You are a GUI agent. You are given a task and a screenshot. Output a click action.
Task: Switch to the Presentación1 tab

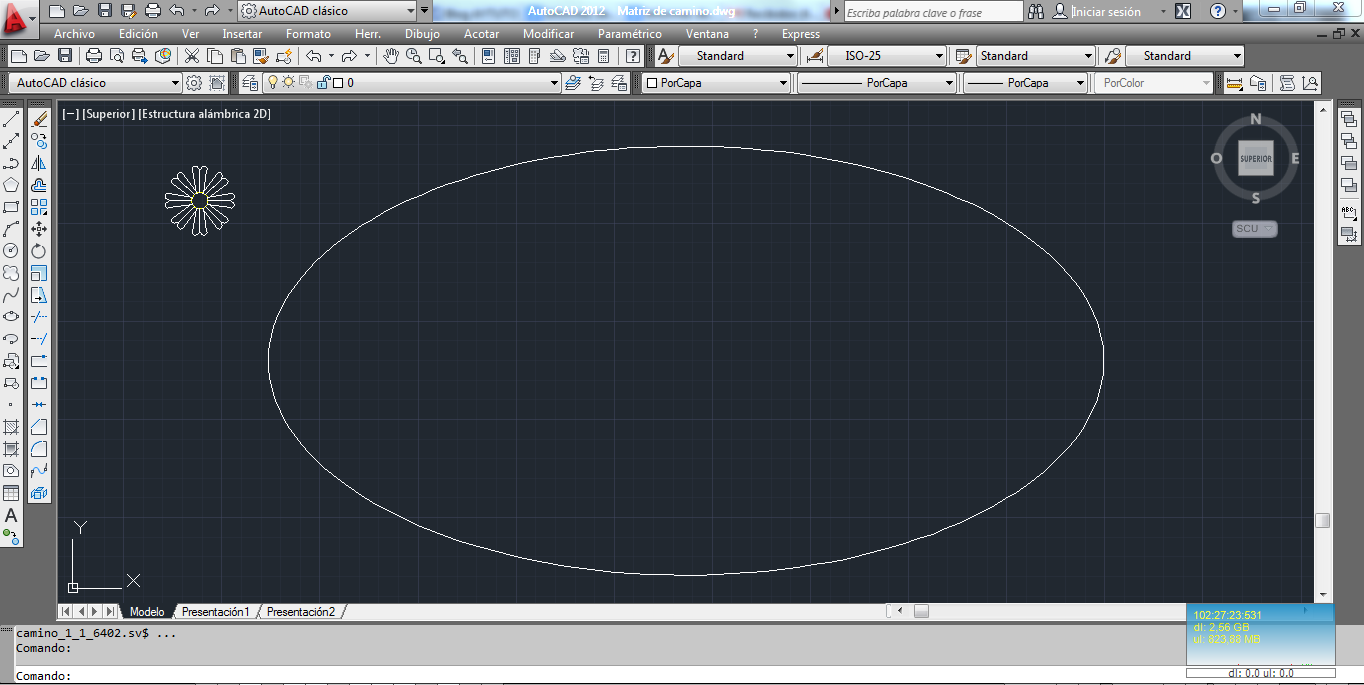pos(216,610)
